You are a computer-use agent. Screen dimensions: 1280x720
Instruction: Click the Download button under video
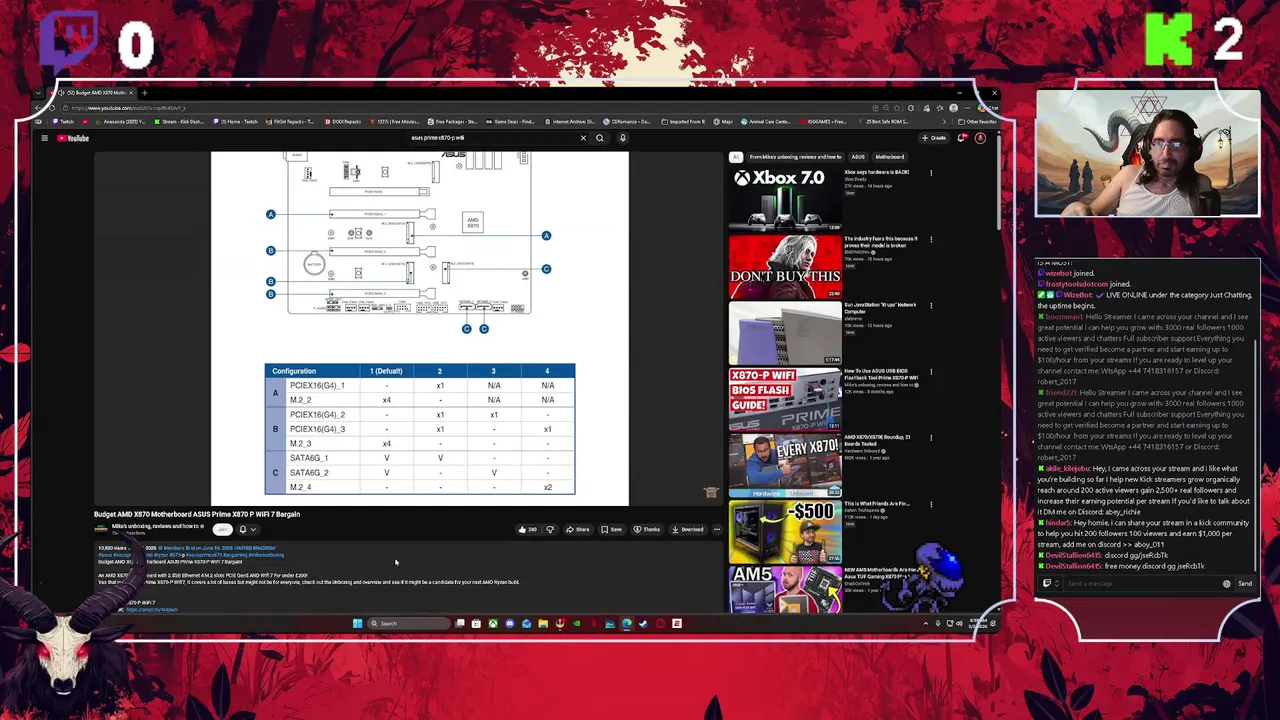pyautogui.click(x=688, y=529)
